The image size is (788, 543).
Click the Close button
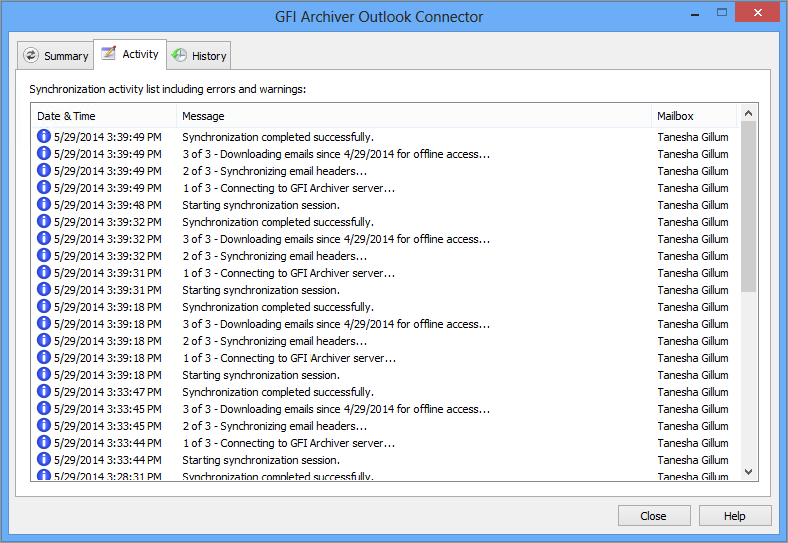point(654,516)
